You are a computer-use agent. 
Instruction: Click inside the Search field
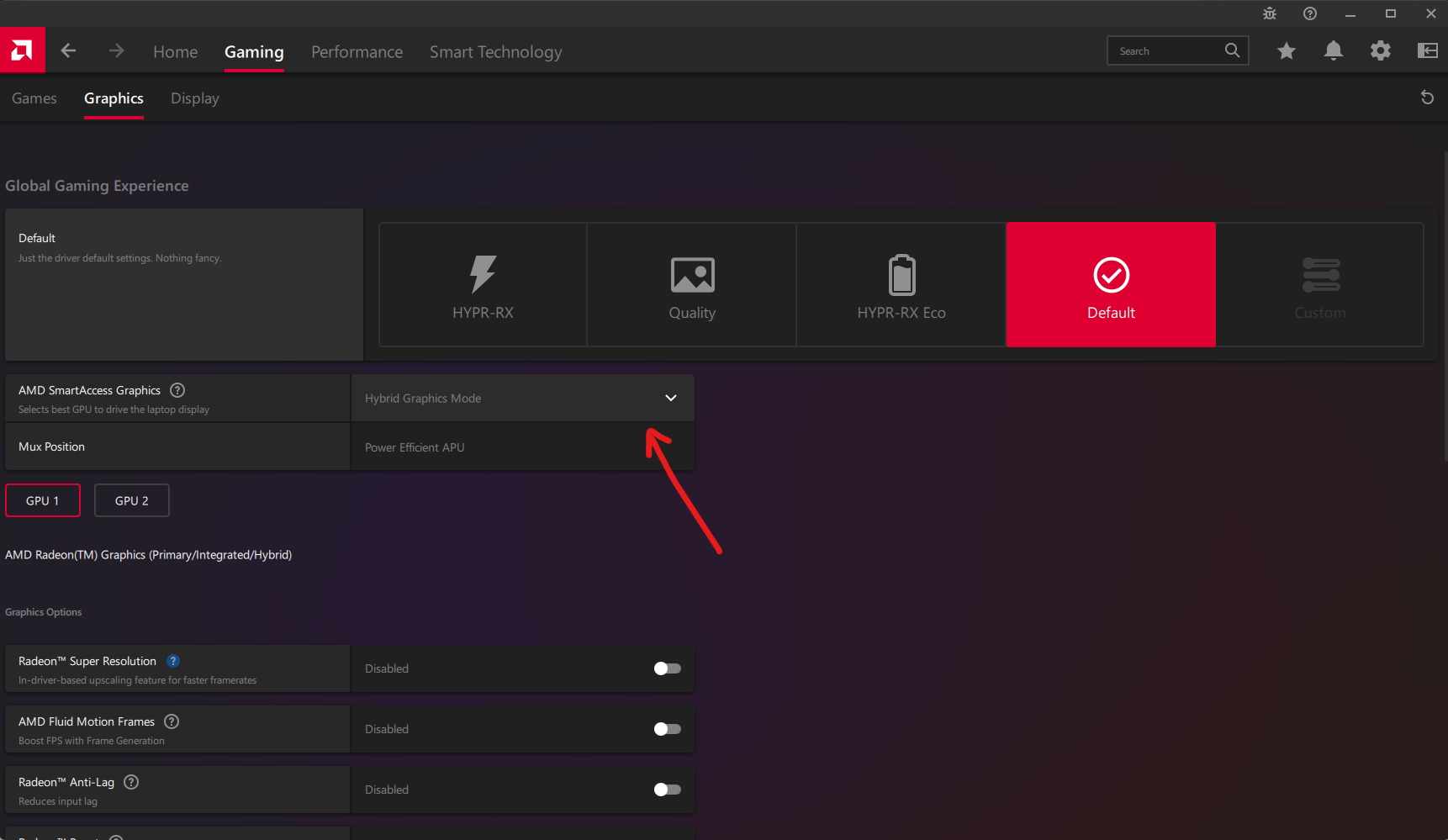pyautogui.click(x=1169, y=50)
